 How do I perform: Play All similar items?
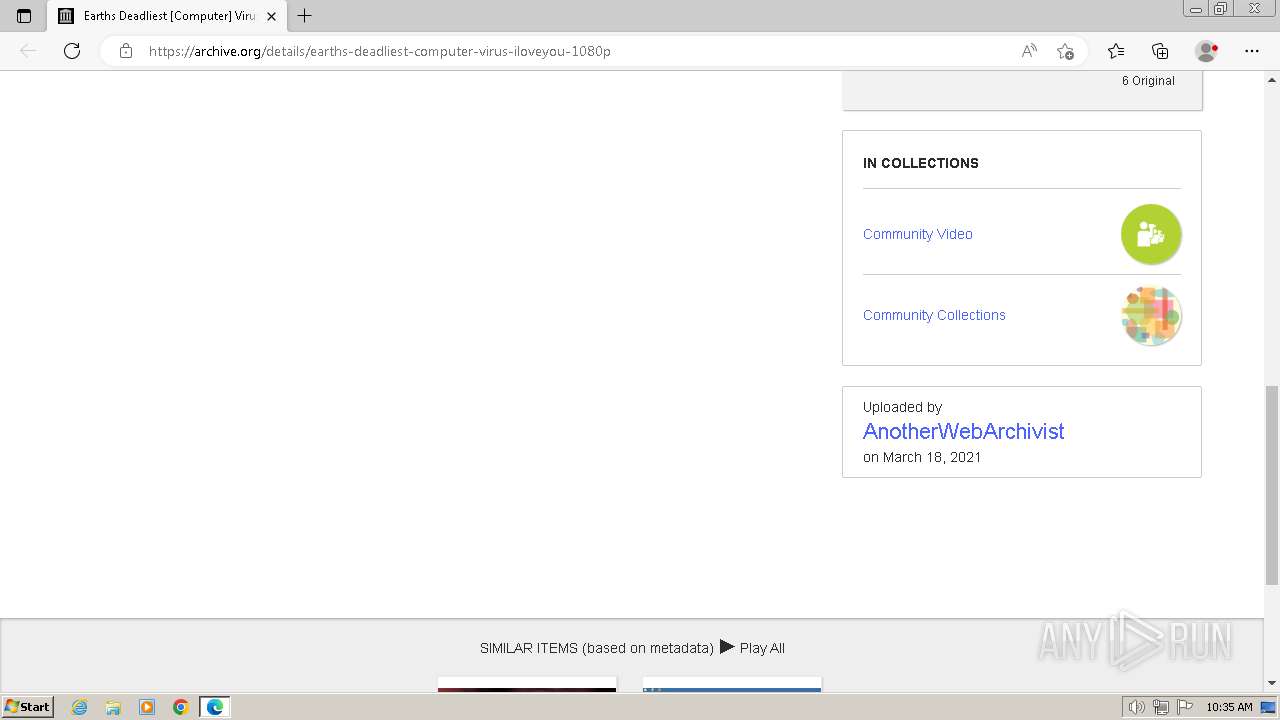[x=752, y=648]
